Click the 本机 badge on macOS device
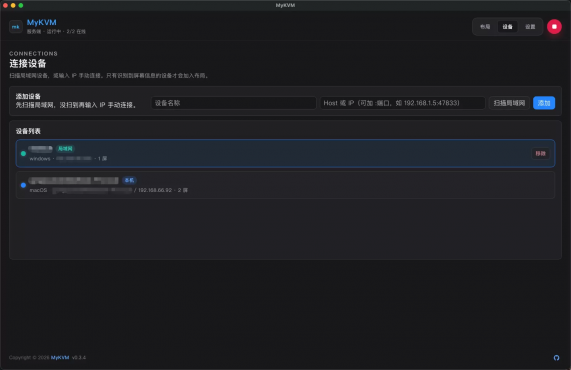The width and height of the screenshot is (571, 370). pos(129,180)
